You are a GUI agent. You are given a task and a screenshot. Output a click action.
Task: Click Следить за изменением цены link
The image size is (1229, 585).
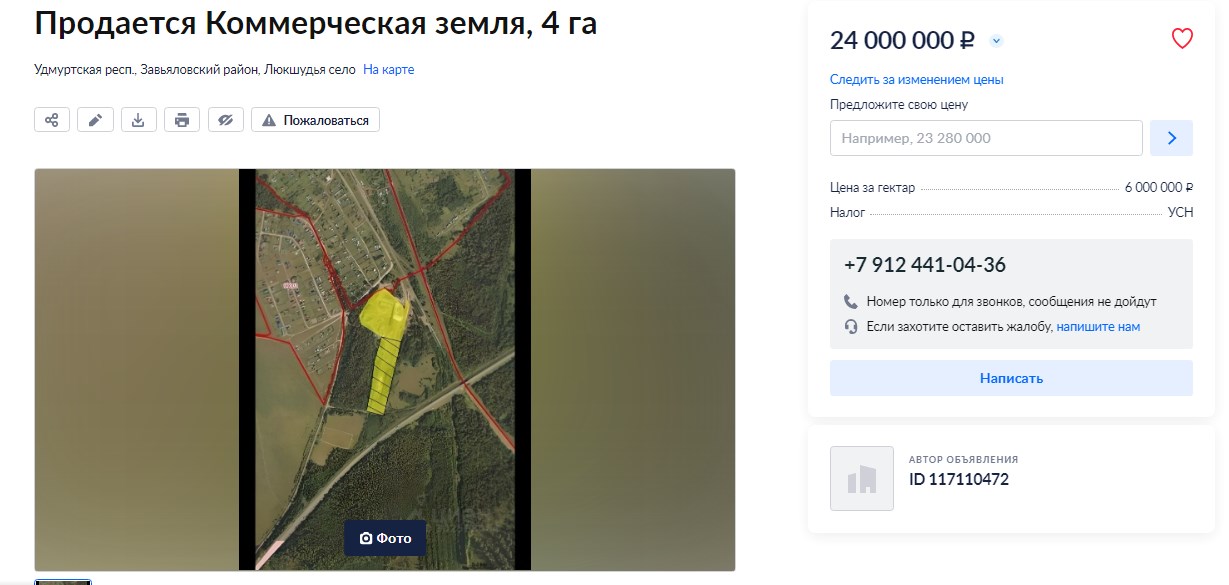click(916, 80)
